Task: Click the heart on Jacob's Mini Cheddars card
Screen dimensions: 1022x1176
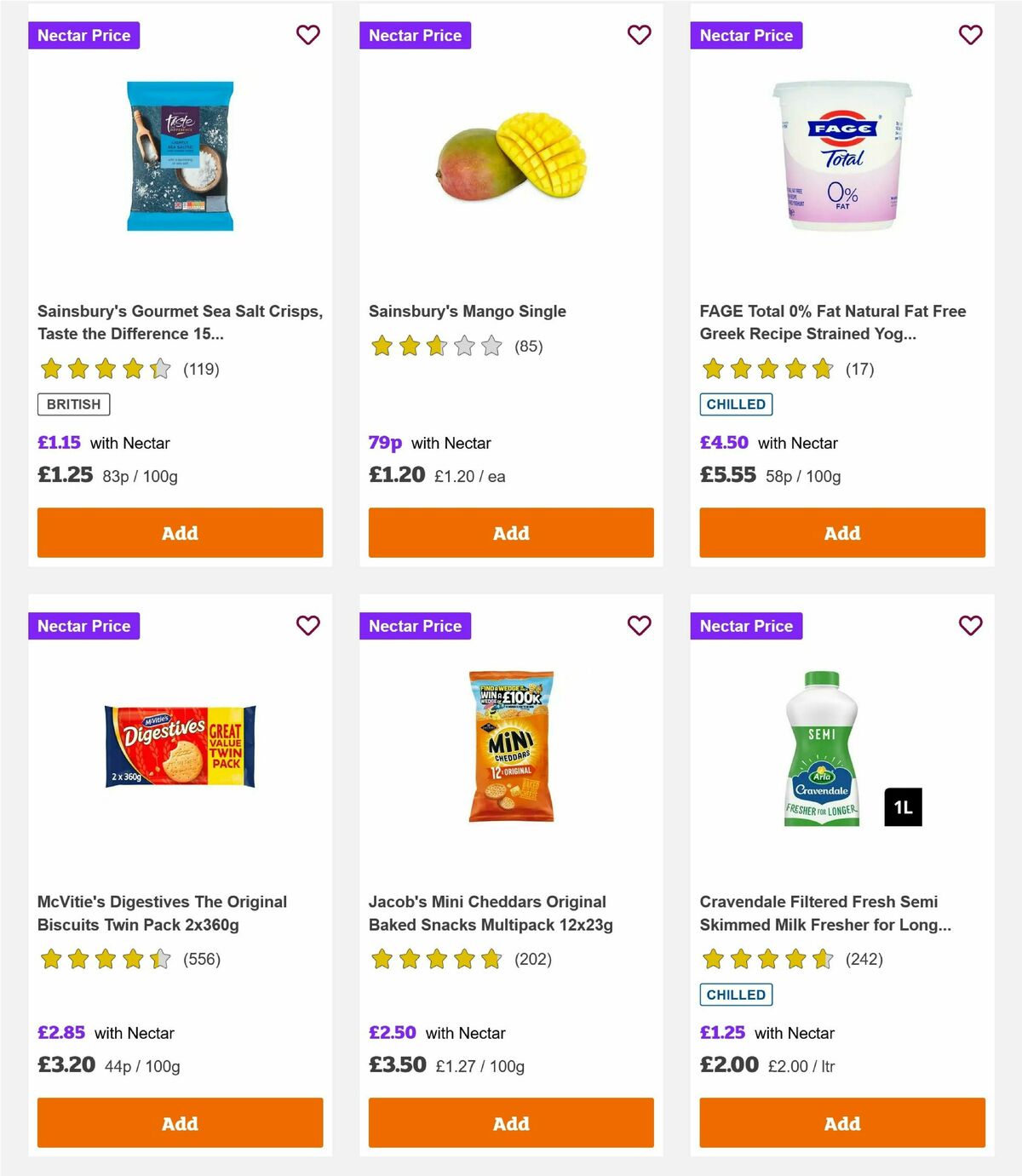Action: point(640,625)
